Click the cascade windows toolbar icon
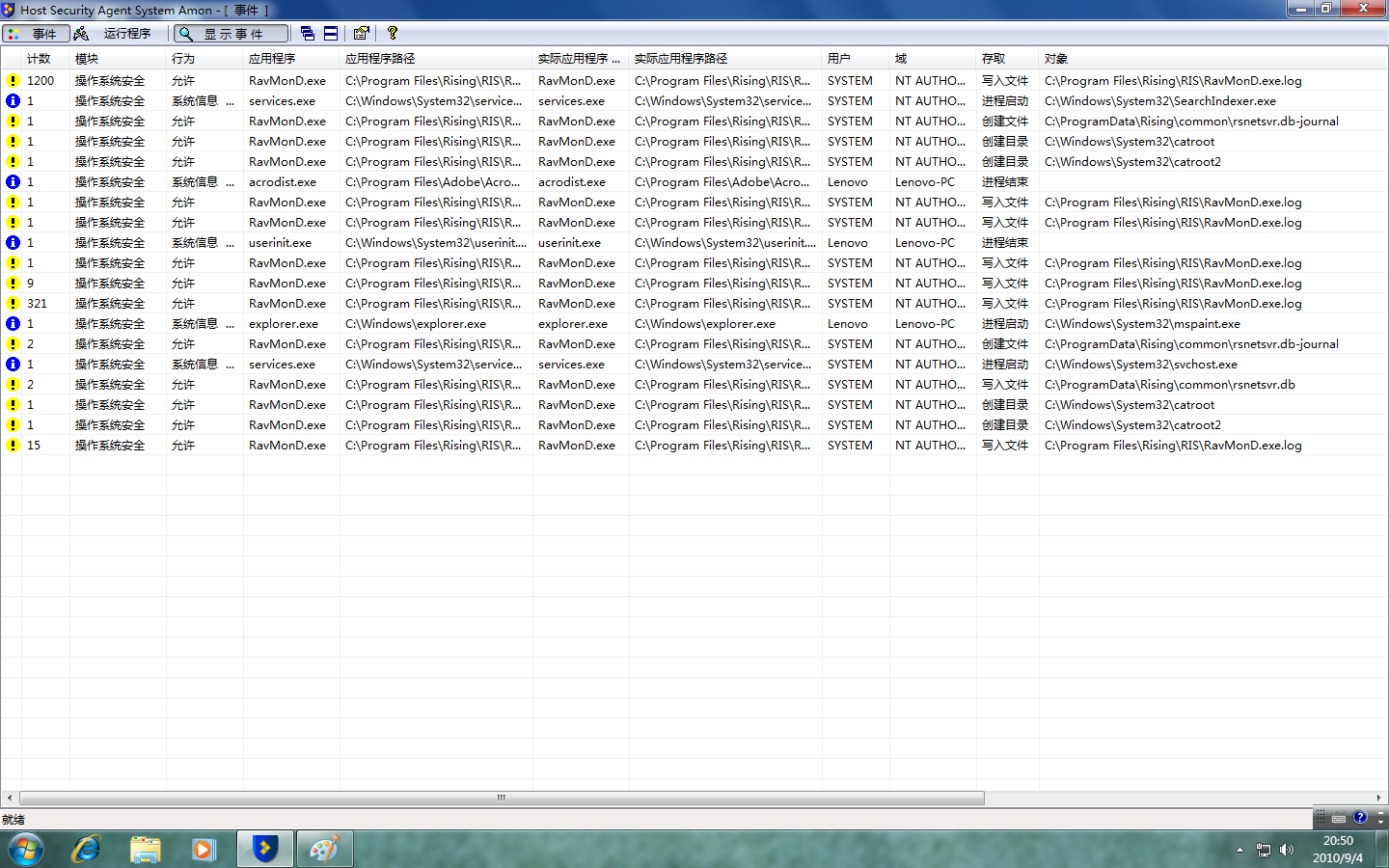This screenshot has height=868, width=1389. click(x=308, y=34)
